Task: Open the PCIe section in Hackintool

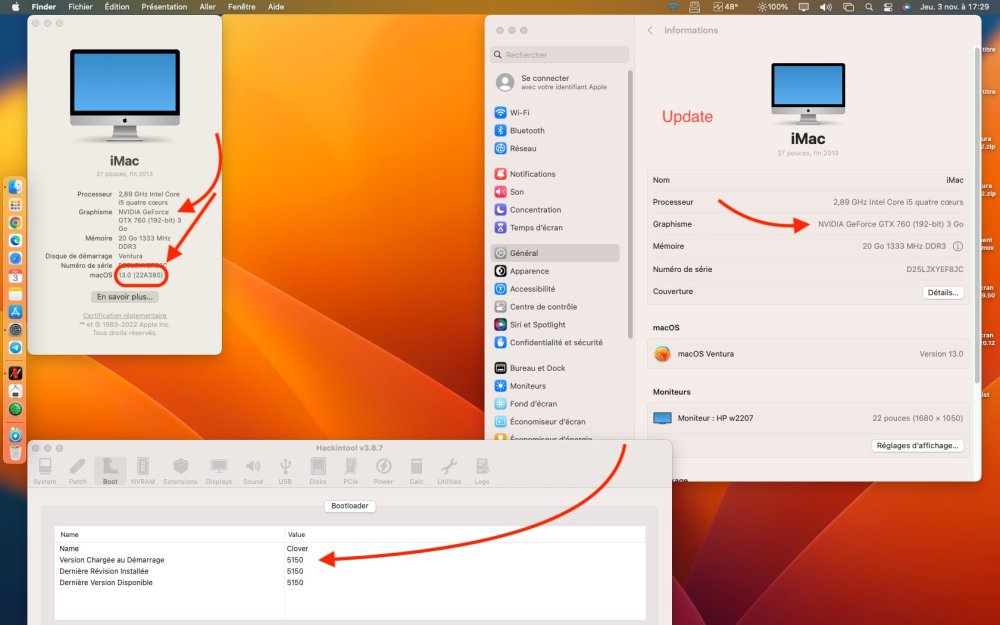Action: [x=350, y=471]
